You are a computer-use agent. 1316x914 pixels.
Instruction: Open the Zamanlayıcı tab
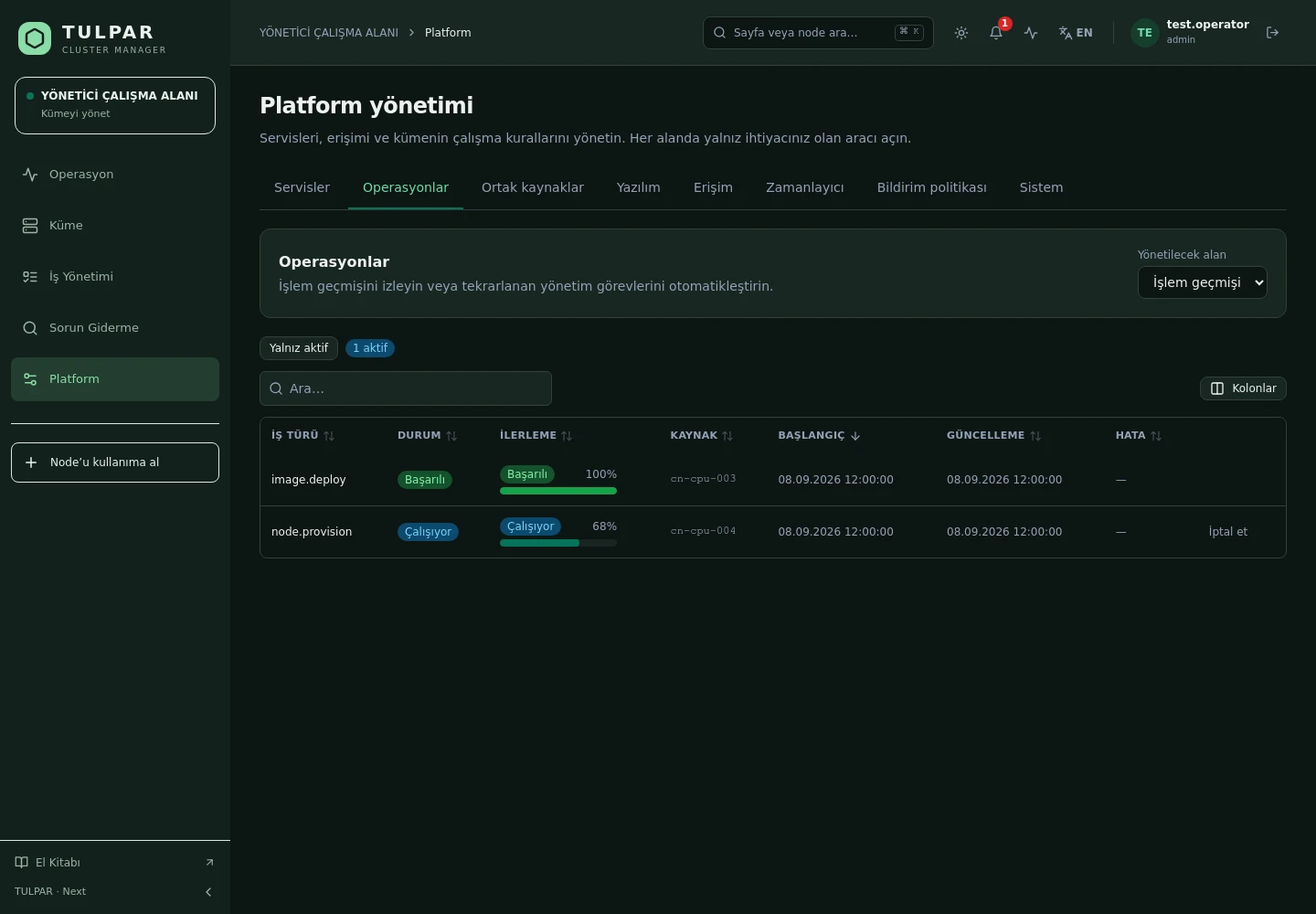pyautogui.click(x=805, y=187)
